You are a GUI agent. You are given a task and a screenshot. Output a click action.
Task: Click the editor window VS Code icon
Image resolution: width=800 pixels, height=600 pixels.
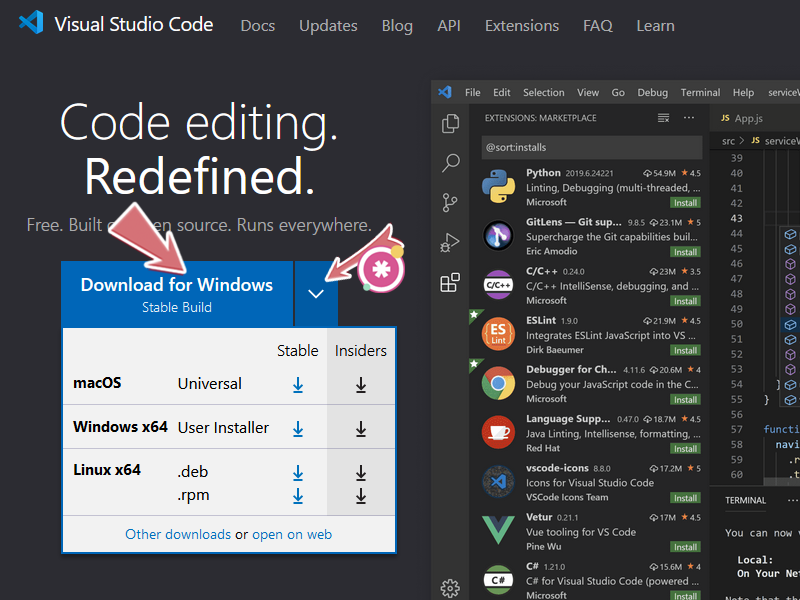tap(445, 92)
